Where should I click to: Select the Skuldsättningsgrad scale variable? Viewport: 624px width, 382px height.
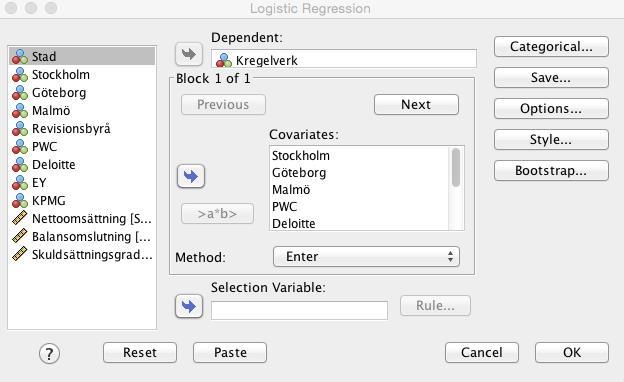click(82, 254)
